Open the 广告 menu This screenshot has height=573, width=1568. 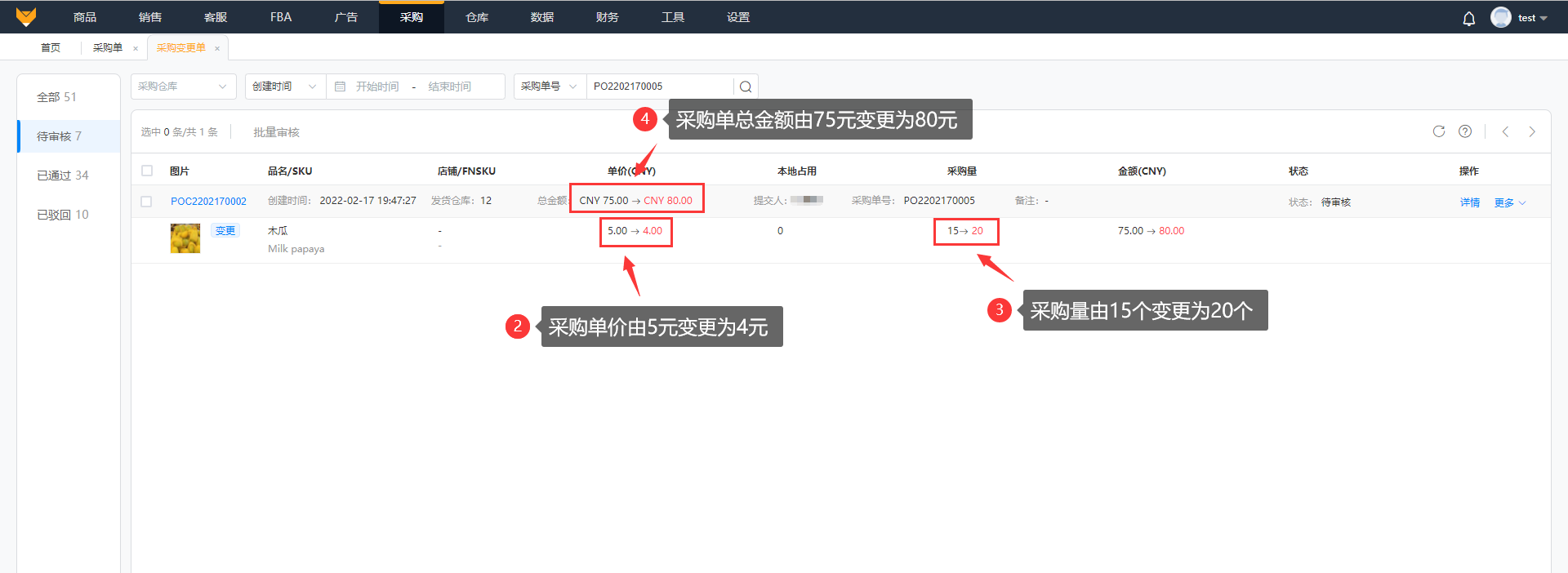(346, 17)
